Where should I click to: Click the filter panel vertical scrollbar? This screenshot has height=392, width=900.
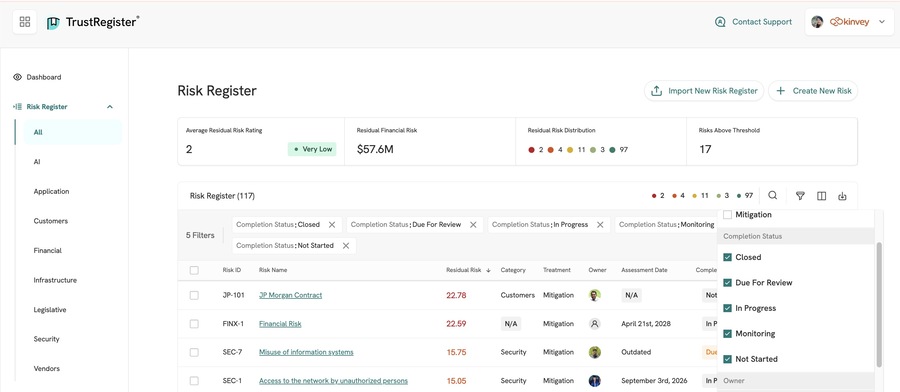pyautogui.click(x=879, y=304)
